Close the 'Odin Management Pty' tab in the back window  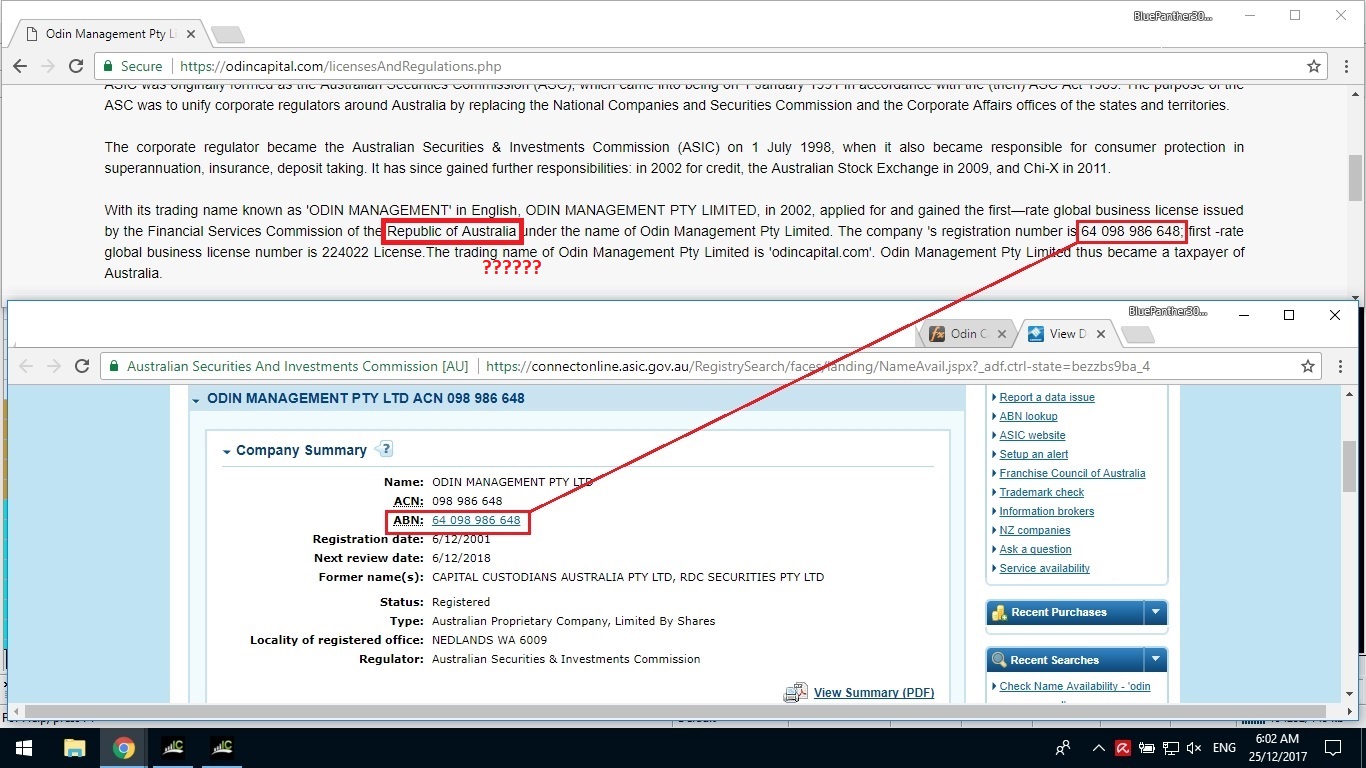coord(191,34)
